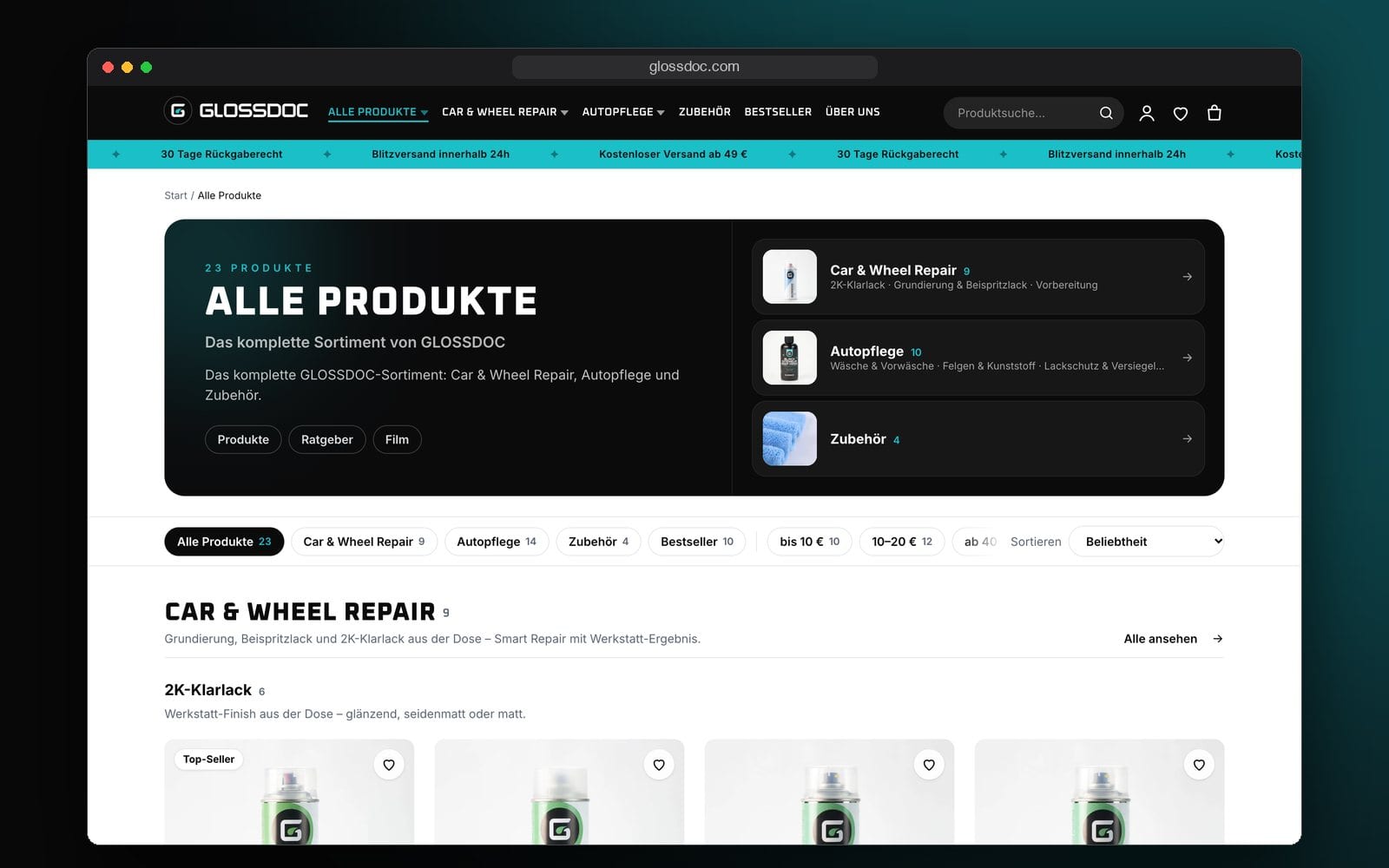
Task: Click the Top-Seller badge
Action: pyautogui.click(x=208, y=759)
